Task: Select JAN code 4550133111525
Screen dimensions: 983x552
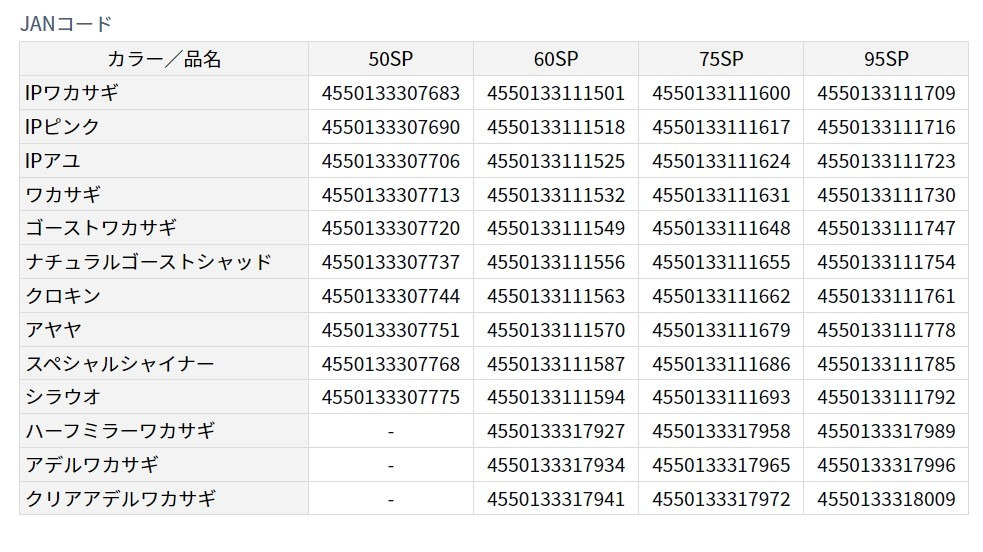Action: click(x=555, y=161)
